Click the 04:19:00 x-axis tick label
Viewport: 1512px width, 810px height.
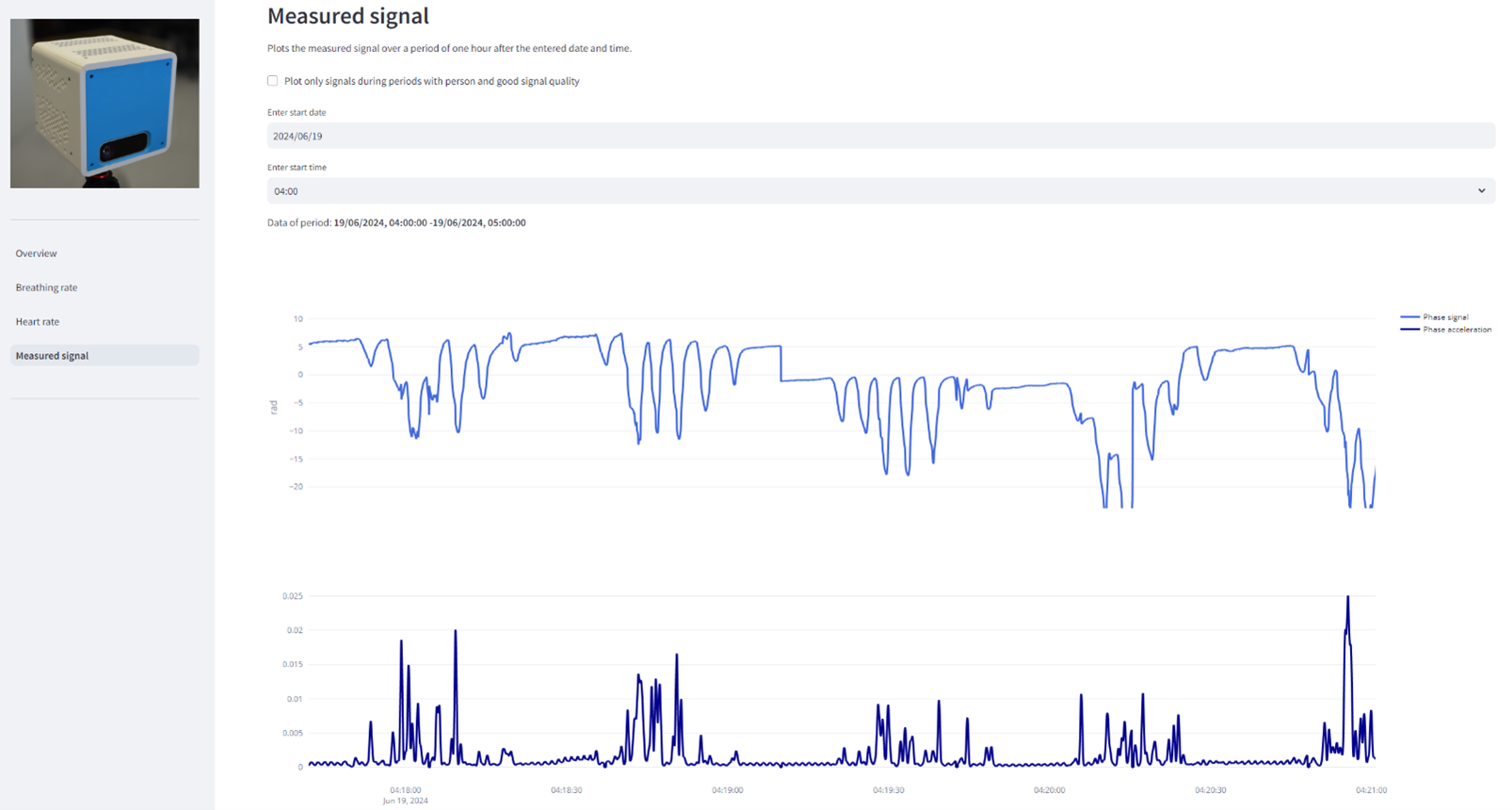728,790
